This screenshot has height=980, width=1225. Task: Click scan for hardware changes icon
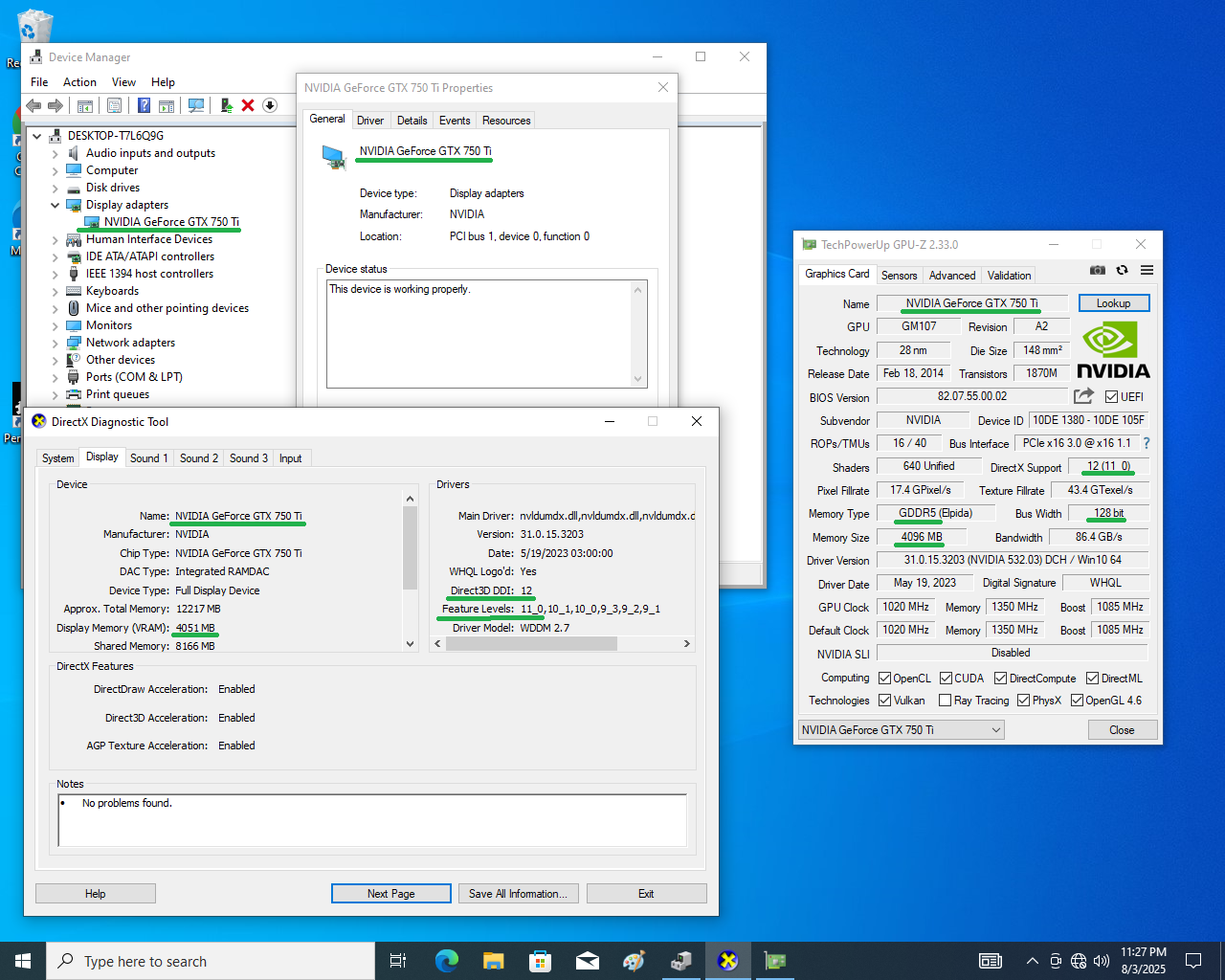point(196,105)
